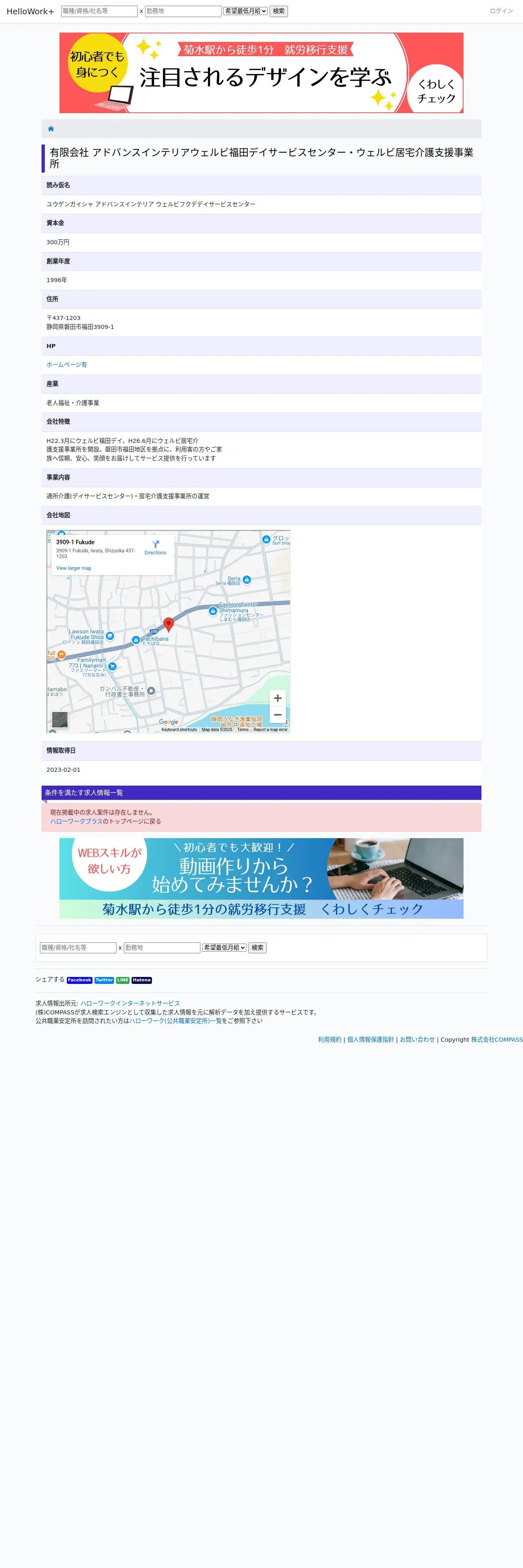Click the Familymart 773 Nanami marker
This screenshot has height=1568, width=523.
pos(112,666)
